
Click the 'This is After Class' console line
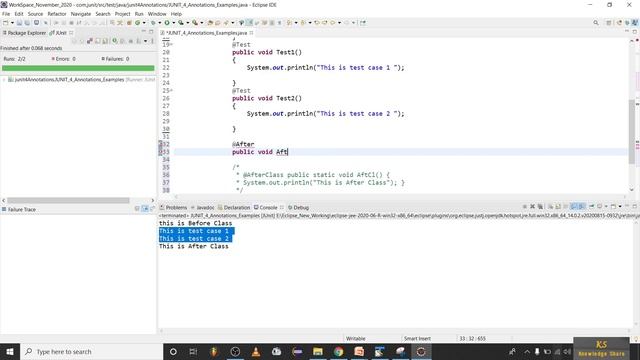tap(193, 246)
